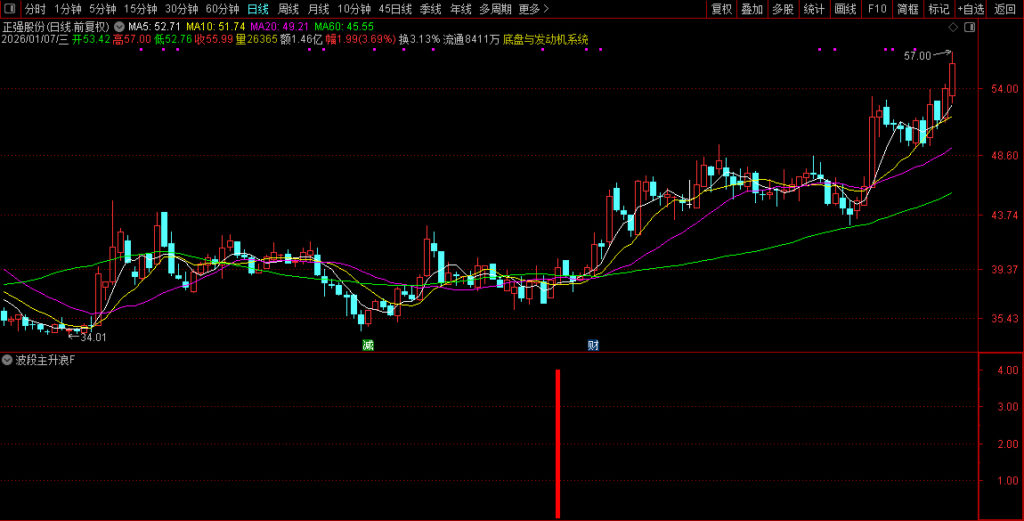This screenshot has height=521, width=1024.
Task: Toggle the left sidebar panel icon
Action: point(10,9)
